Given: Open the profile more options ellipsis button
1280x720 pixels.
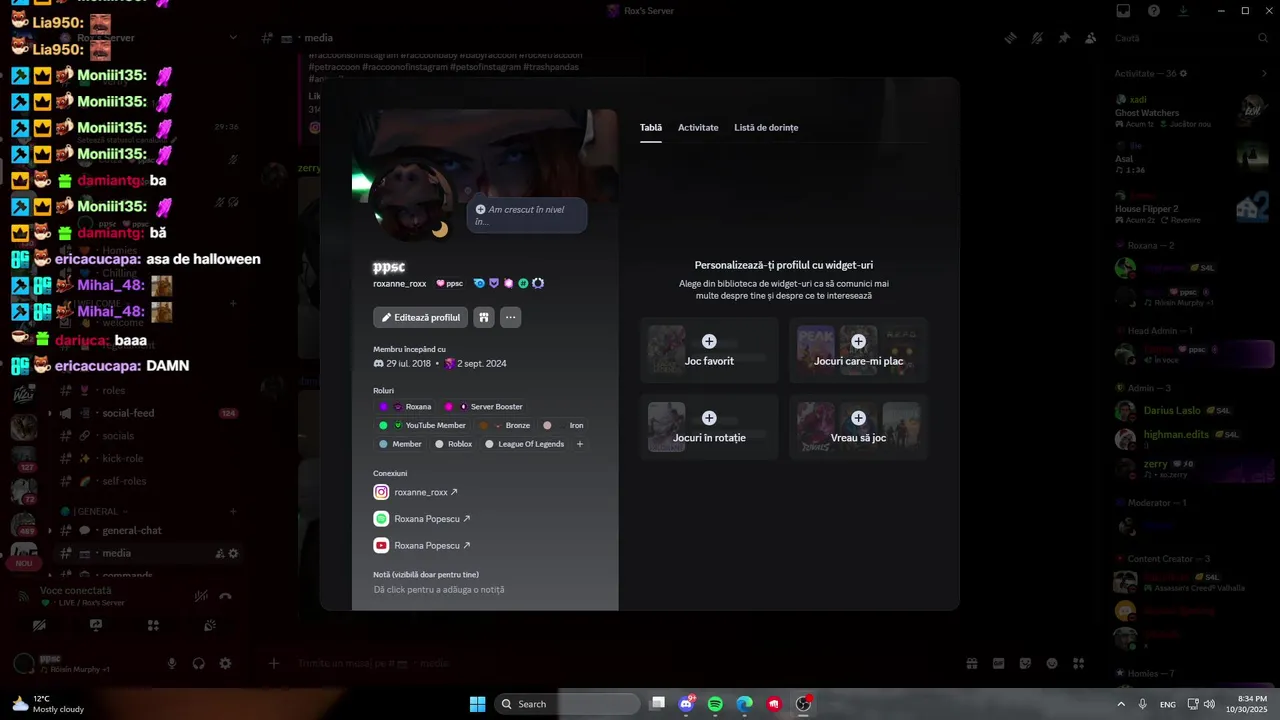Looking at the screenshot, I should coord(510,317).
